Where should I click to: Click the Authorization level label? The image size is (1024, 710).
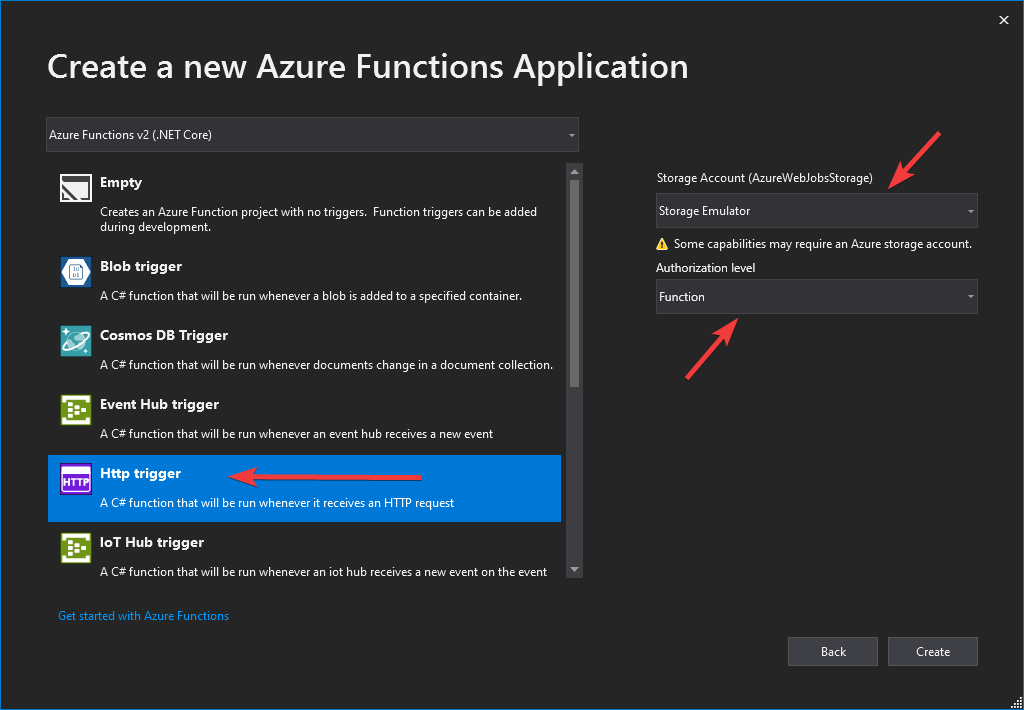[x=706, y=268]
